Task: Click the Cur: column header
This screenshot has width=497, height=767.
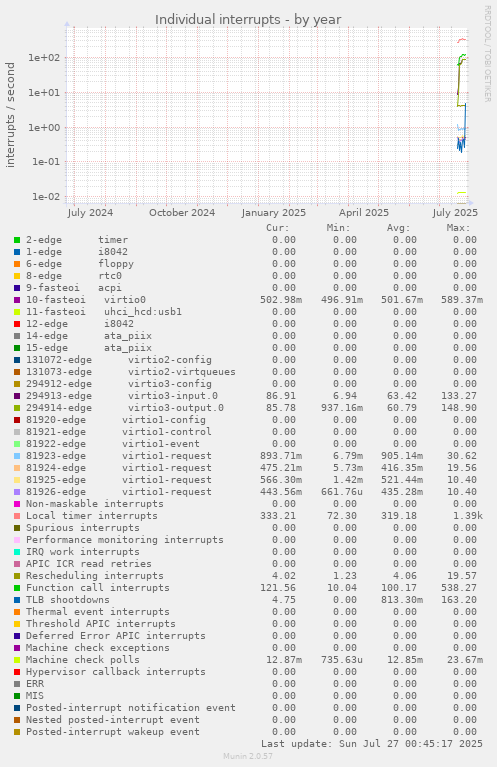Action: 278,228
